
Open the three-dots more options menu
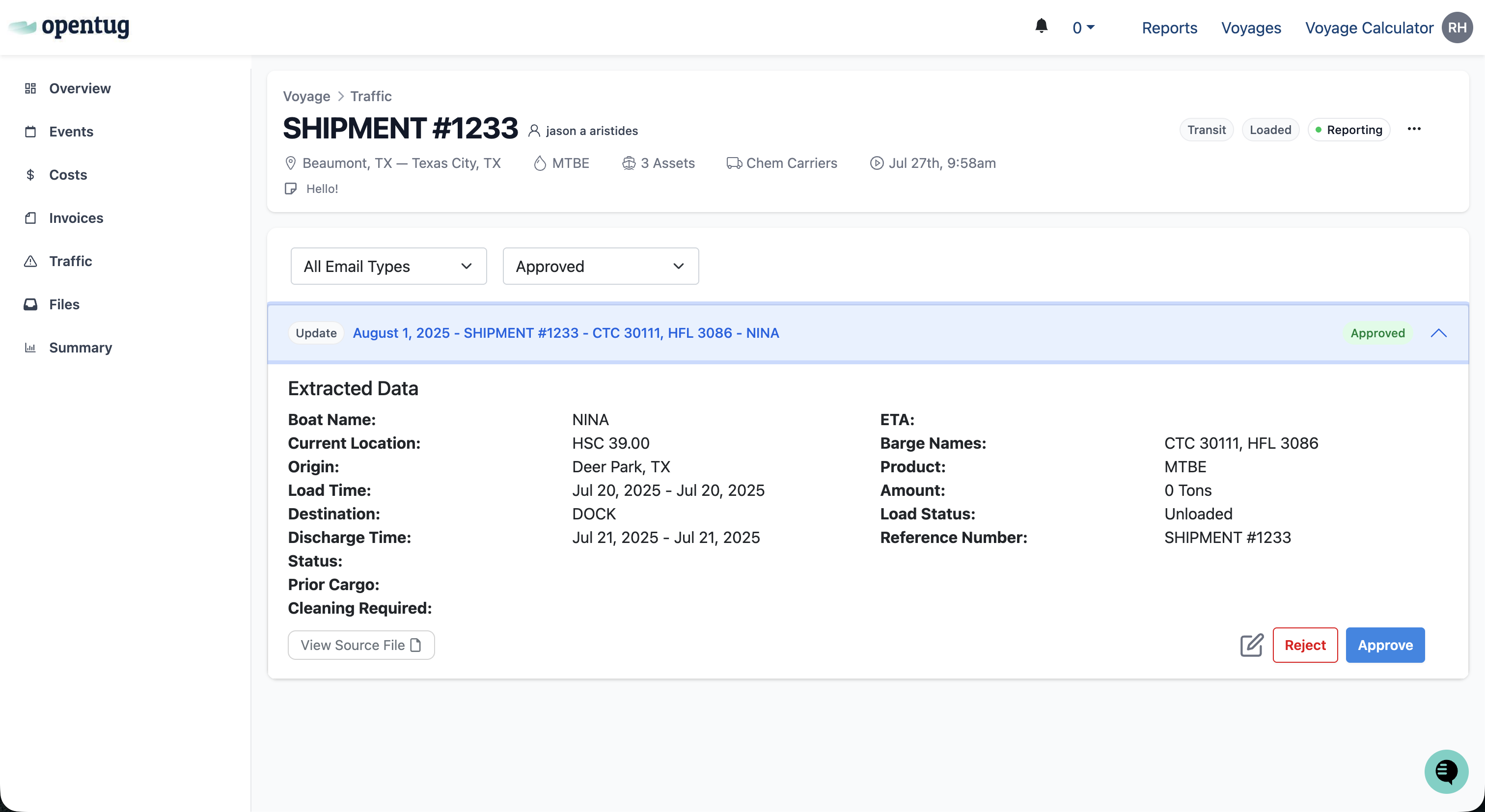pos(1414,129)
